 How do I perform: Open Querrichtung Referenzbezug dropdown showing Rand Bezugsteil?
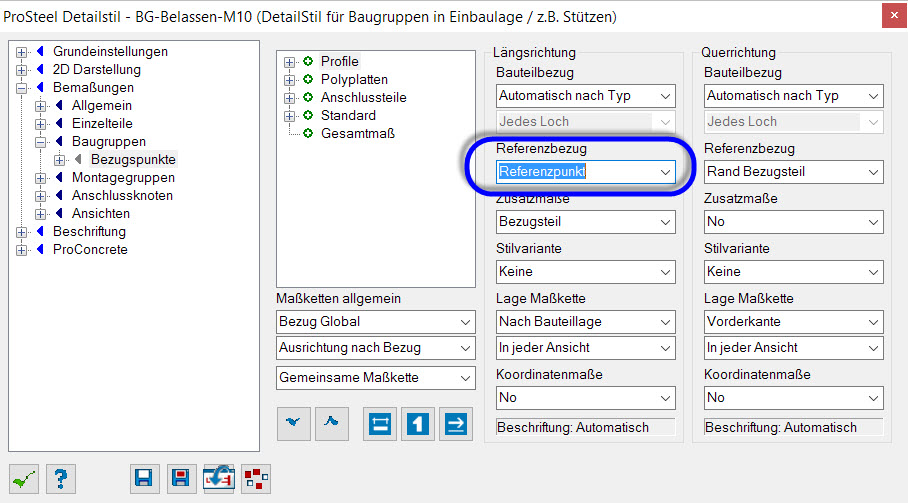793,172
